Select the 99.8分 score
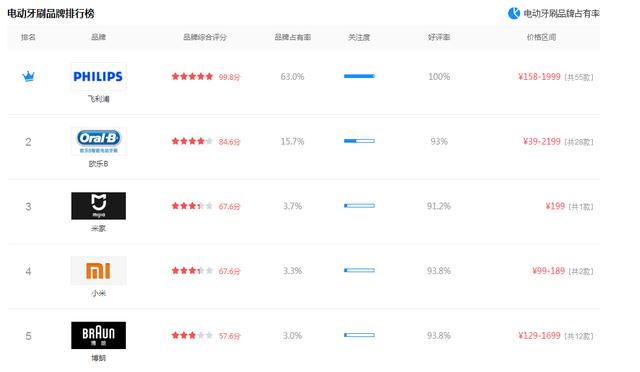640x372 pixels. 229,77
